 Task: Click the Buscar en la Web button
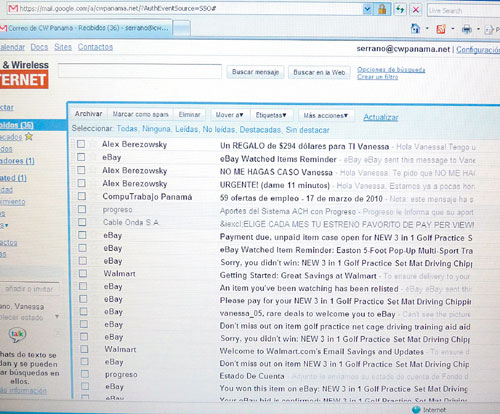(319, 72)
